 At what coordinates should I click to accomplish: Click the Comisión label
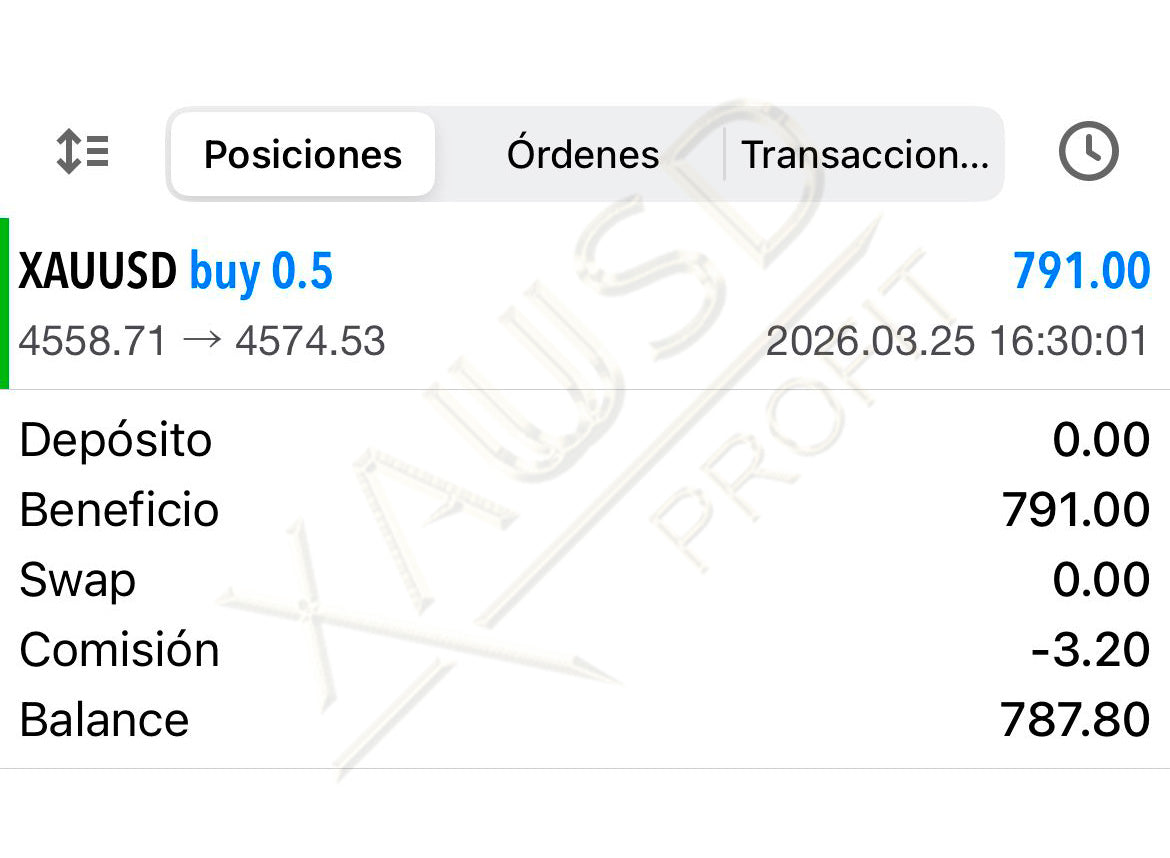119,650
